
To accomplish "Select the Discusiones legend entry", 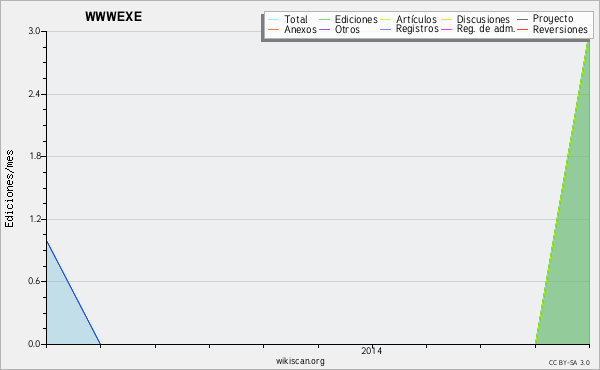I will [x=483, y=19].
